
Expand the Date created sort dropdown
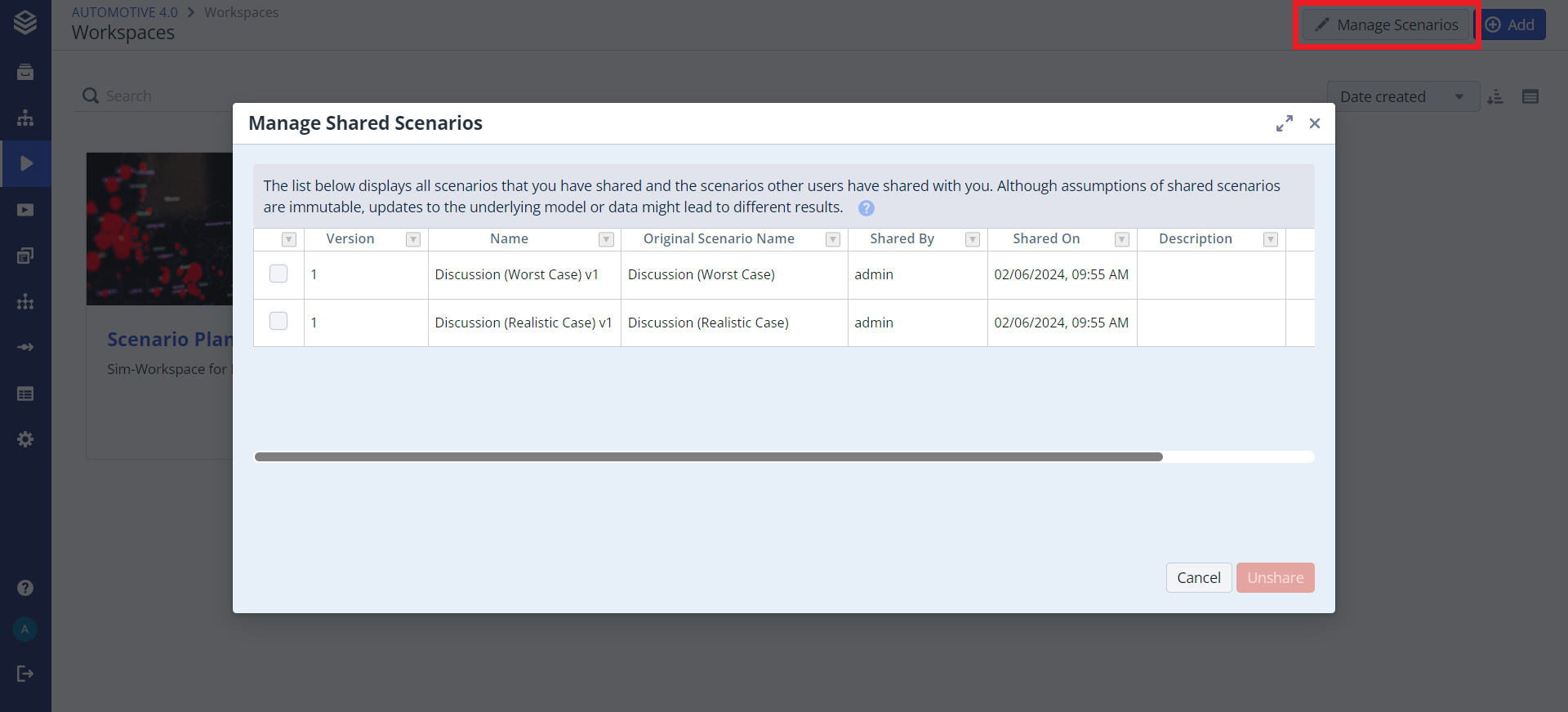click(x=1459, y=97)
